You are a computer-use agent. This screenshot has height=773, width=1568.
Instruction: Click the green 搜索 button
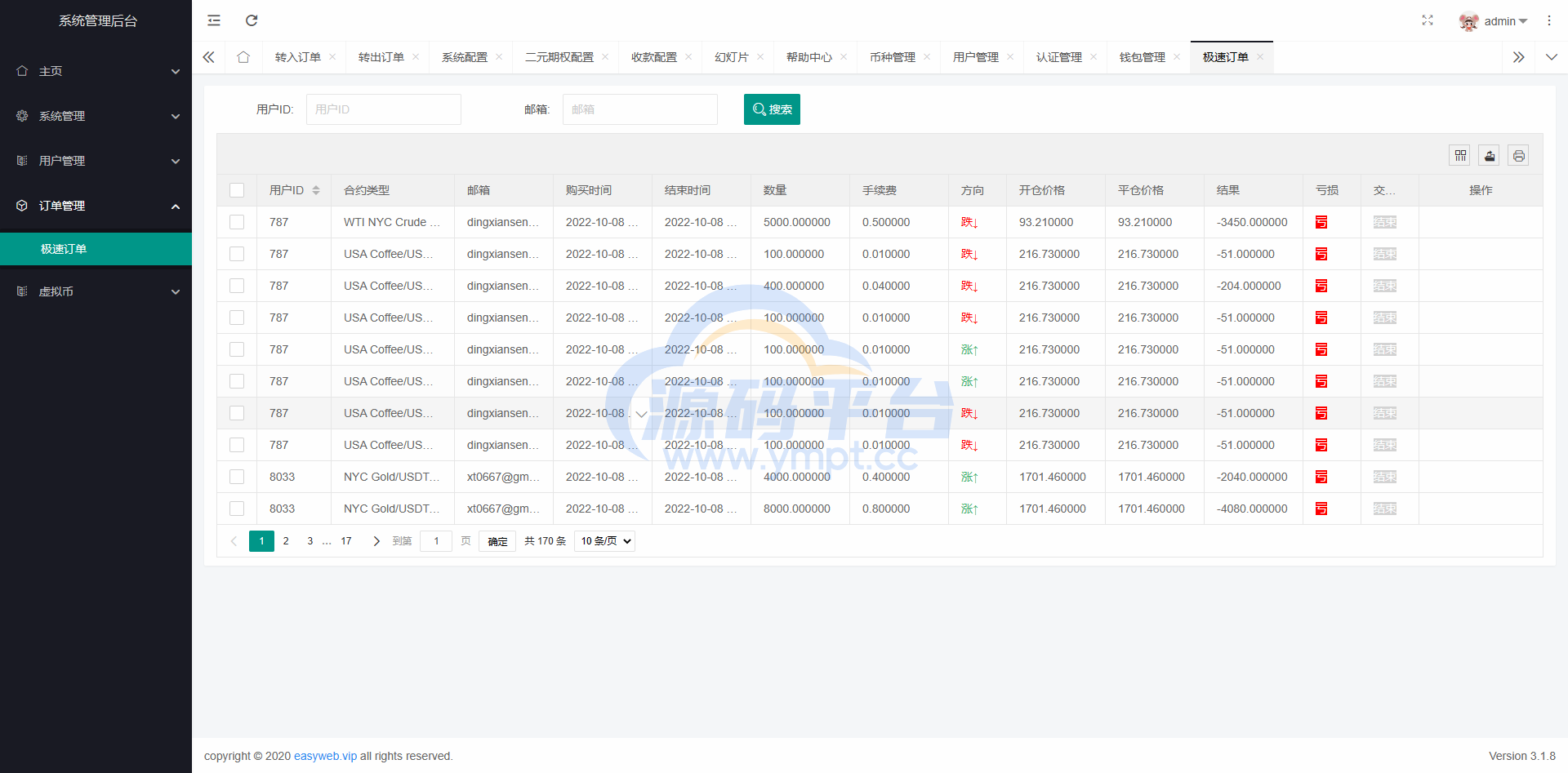(x=772, y=109)
